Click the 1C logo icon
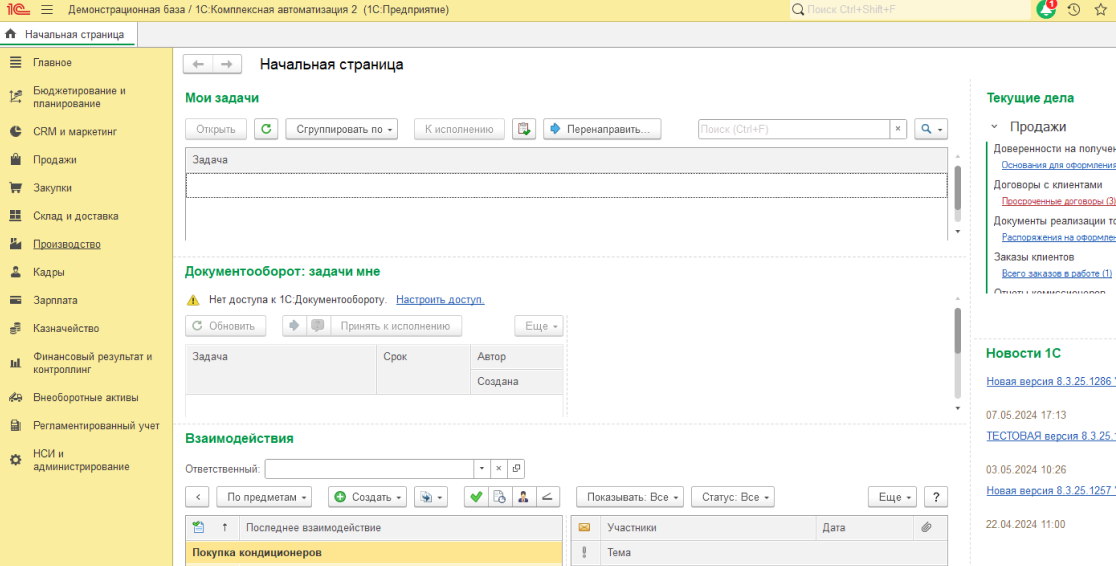This screenshot has height=566, width=1116. (18, 10)
